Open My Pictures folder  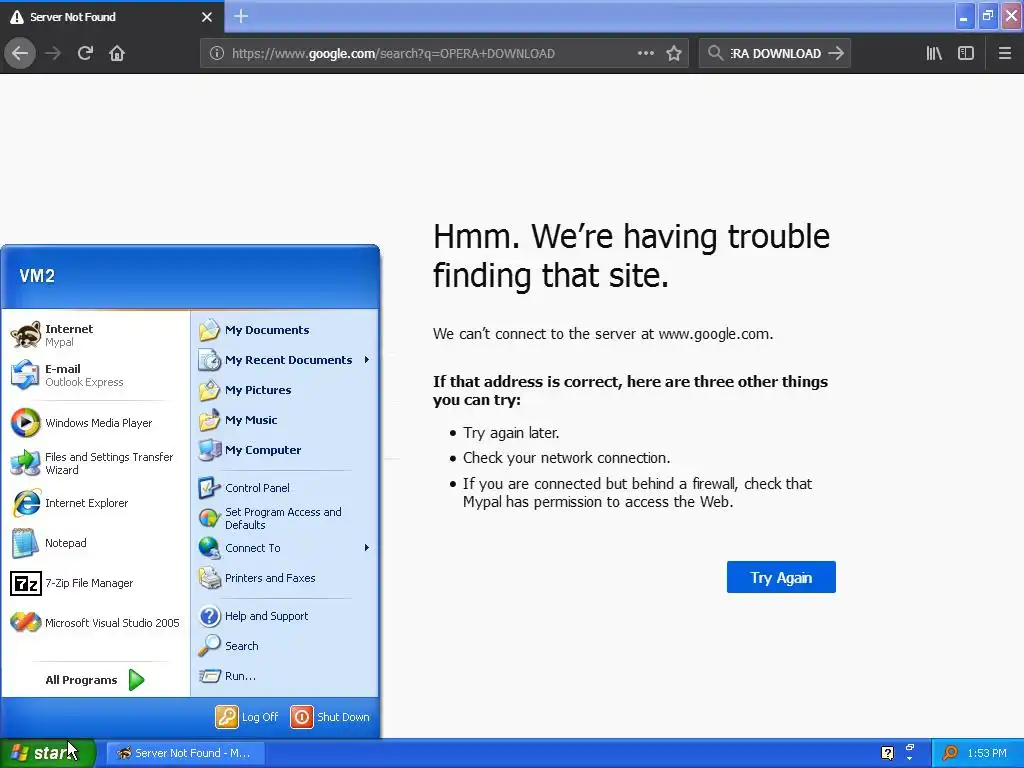(x=285, y=390)
